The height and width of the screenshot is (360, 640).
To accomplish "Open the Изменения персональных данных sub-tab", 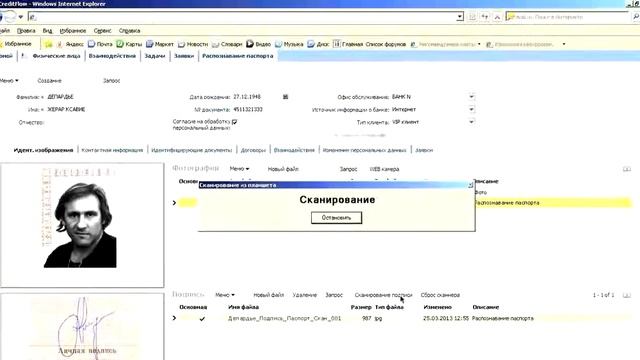I will click(364, 150).
